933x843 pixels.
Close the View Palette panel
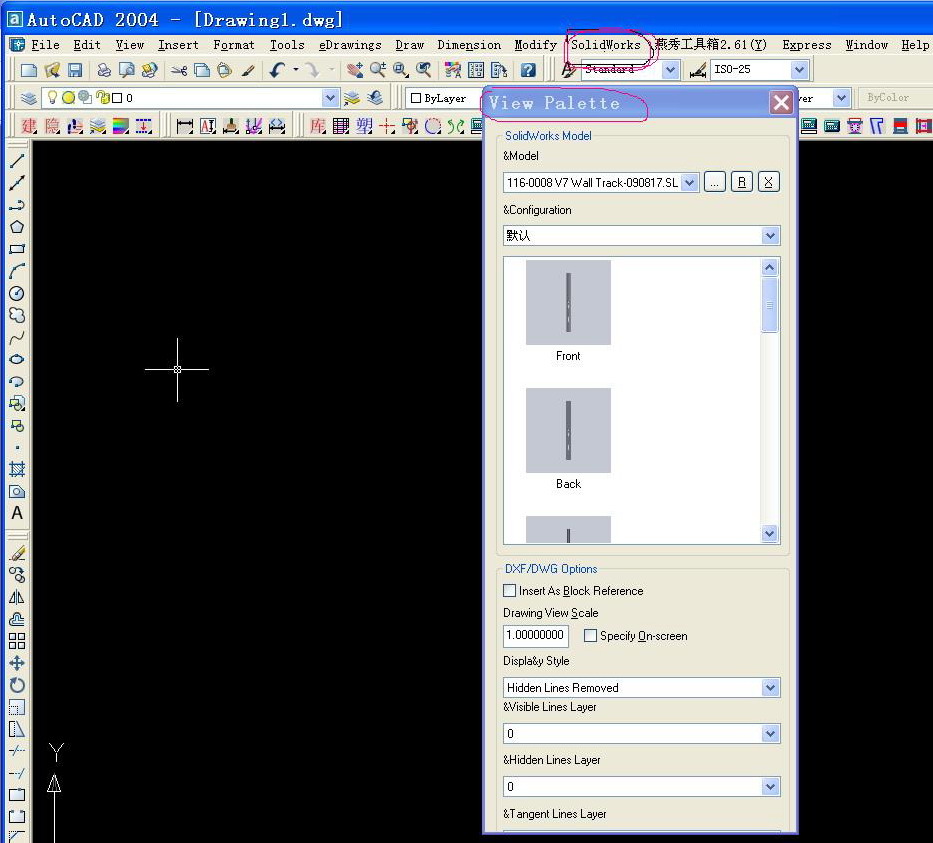pos(781,103)
